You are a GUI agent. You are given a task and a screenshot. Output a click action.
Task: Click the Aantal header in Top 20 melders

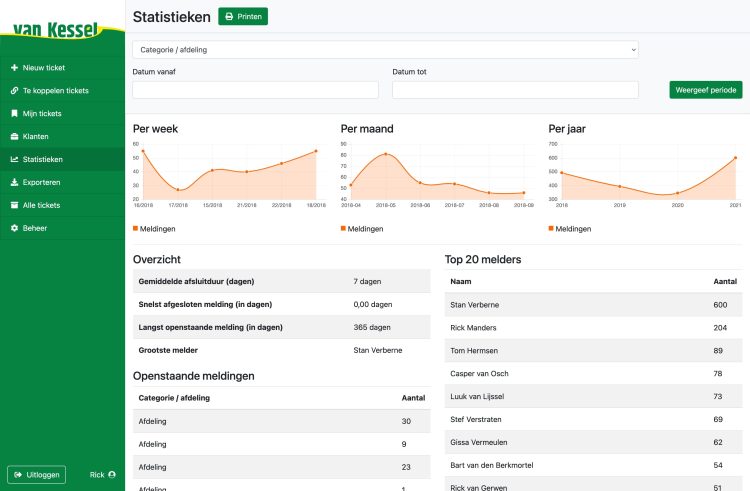pyautogui.click(x=725, y=282)
